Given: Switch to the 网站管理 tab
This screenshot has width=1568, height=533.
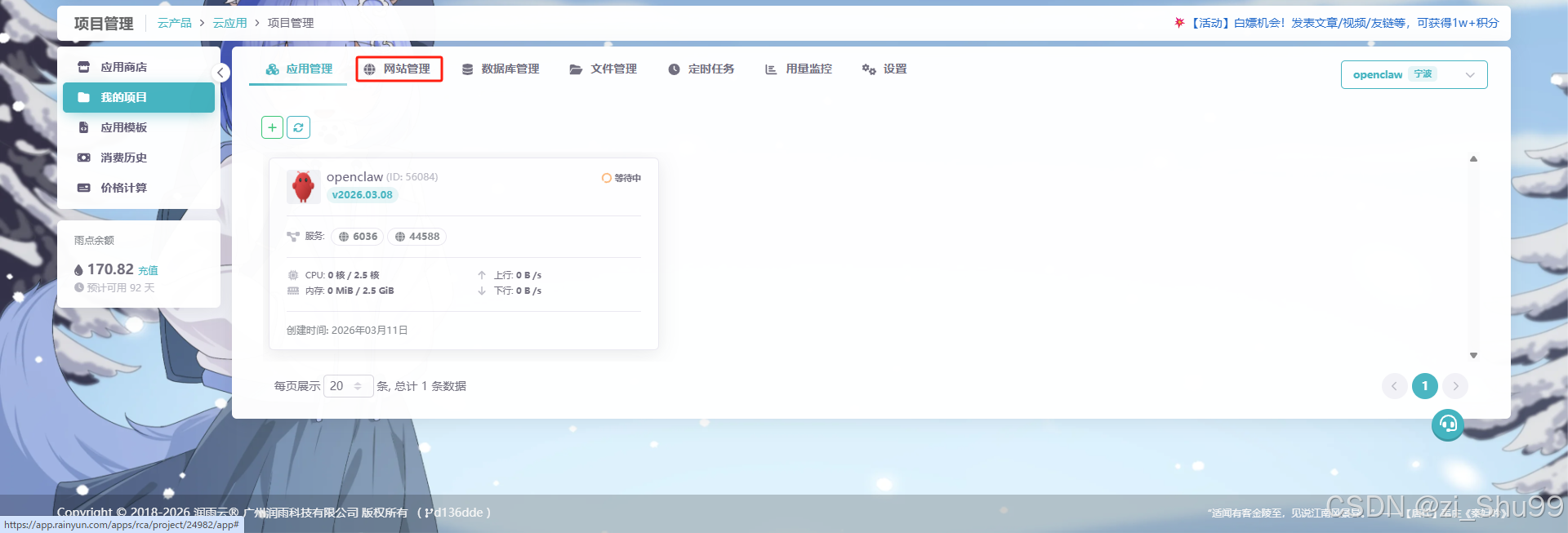Looking at the screenshot, I should coord(399,69).
